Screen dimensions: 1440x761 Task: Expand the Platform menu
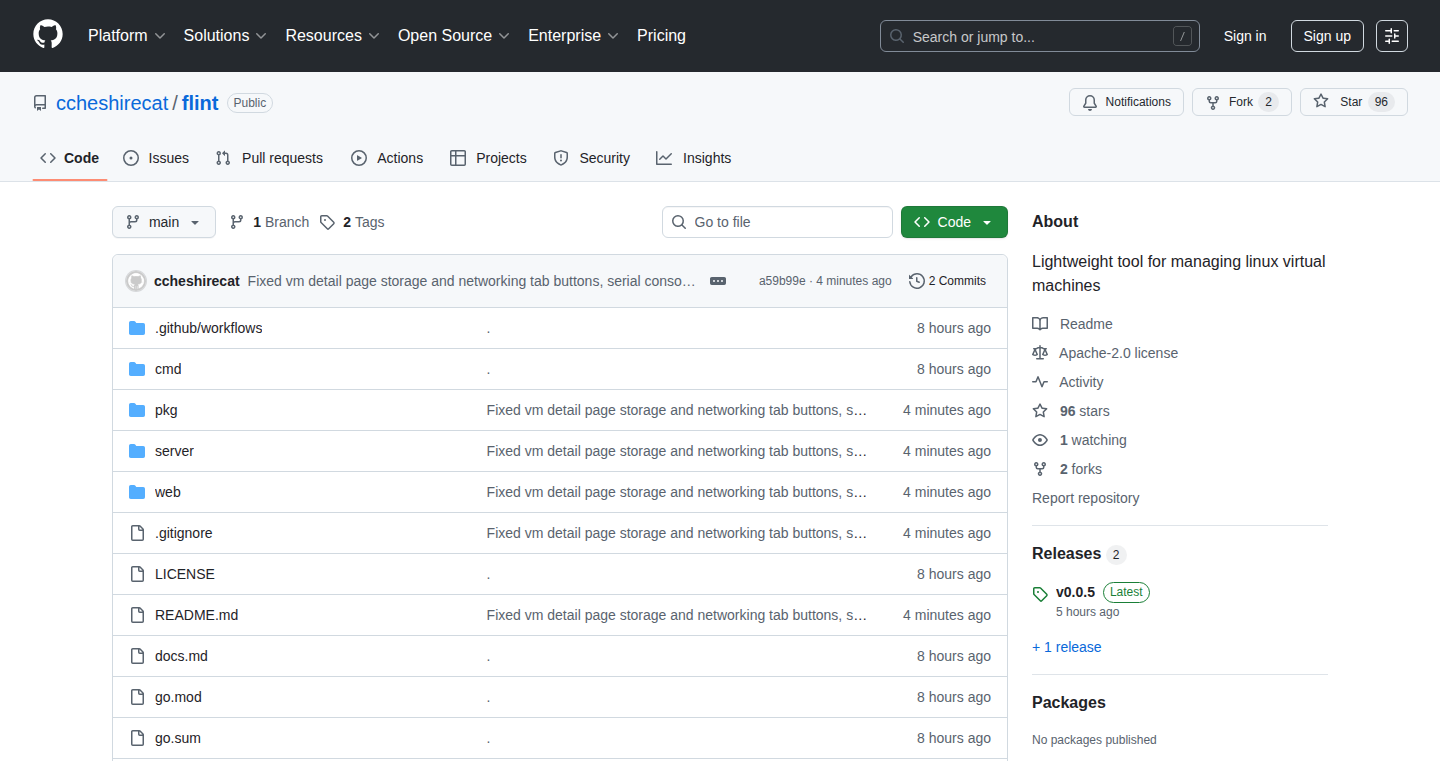(x=125, y=36)
